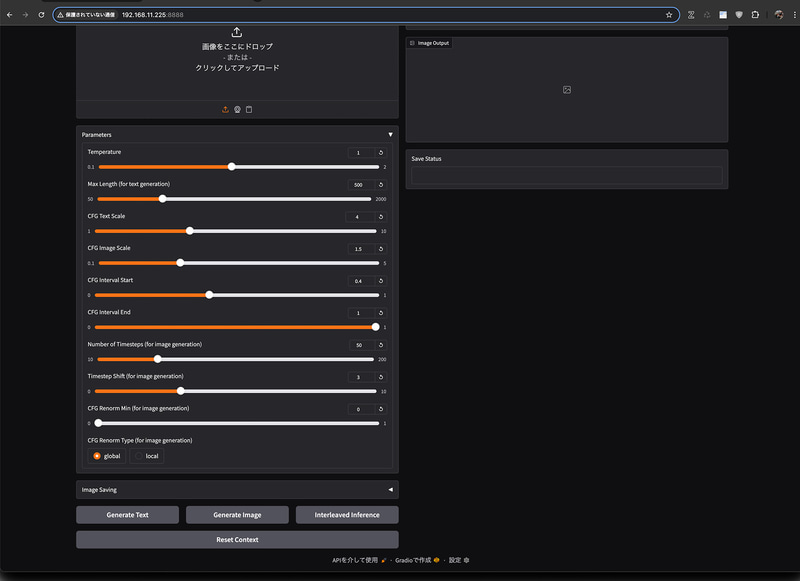Viewport: 800px width, 581px height.
Task: Select the clipboard paste icon under image input
Action: tap(249, 110)
